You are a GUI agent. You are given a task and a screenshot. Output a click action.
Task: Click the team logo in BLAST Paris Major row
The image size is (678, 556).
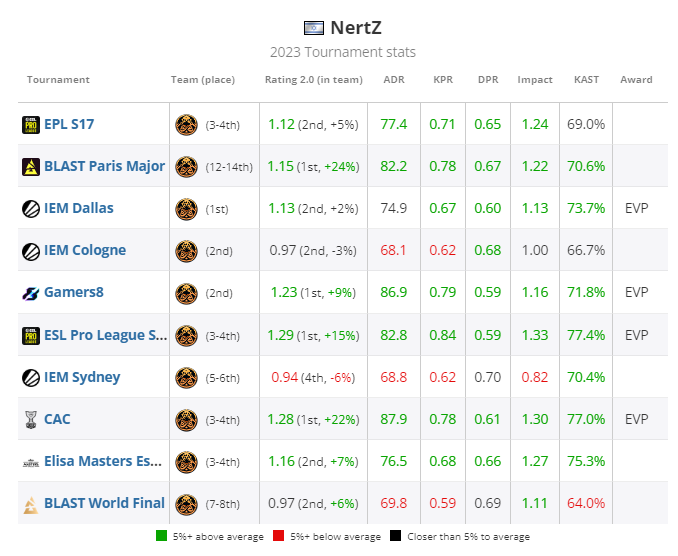coord(186,167)
